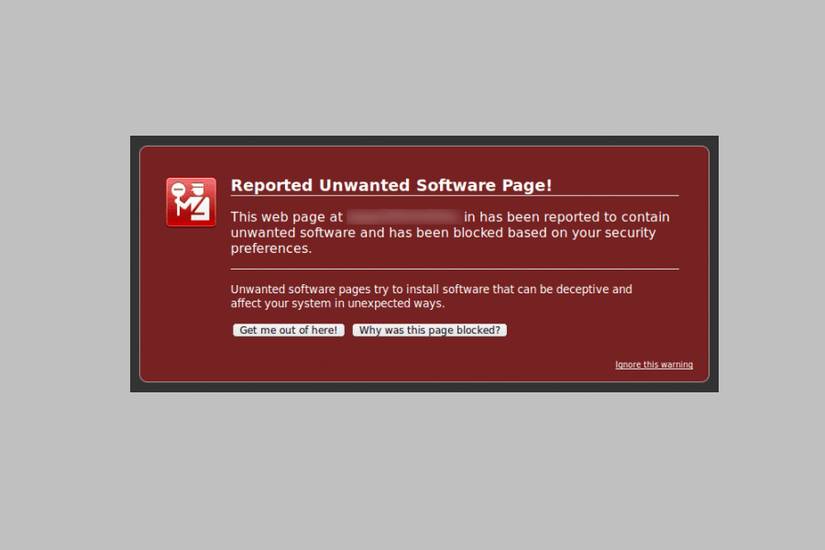Click the line starting 'Unwanted software pages try'
Image resolution: width=825 pixels, height=550 pixels.
tap(431, 289)
